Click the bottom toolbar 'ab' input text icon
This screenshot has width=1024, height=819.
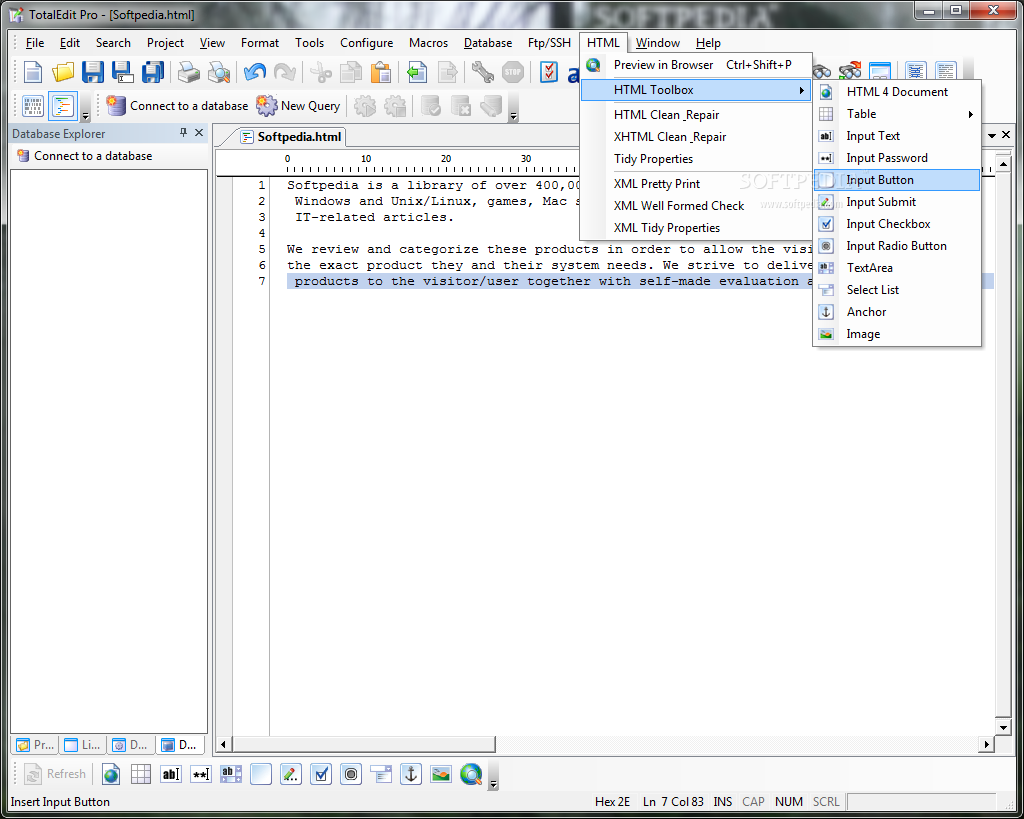170,775
